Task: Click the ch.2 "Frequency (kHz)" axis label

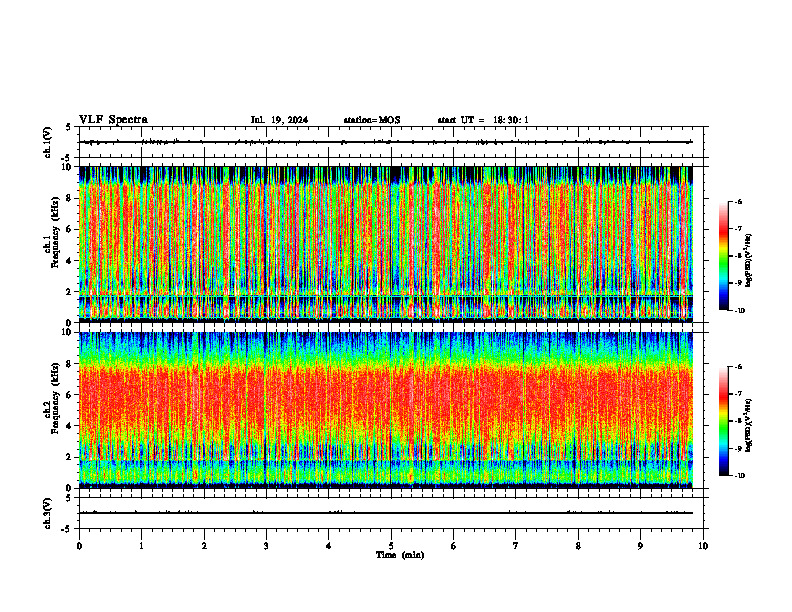Action: point(55,398)
